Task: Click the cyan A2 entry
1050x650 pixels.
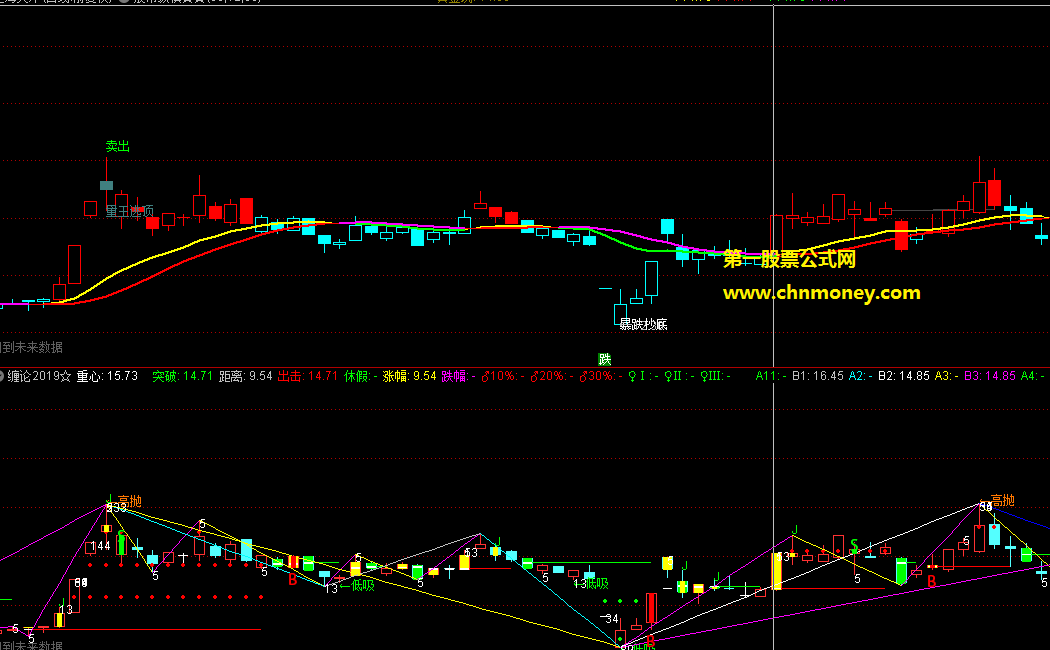Action: coord(860,376)
